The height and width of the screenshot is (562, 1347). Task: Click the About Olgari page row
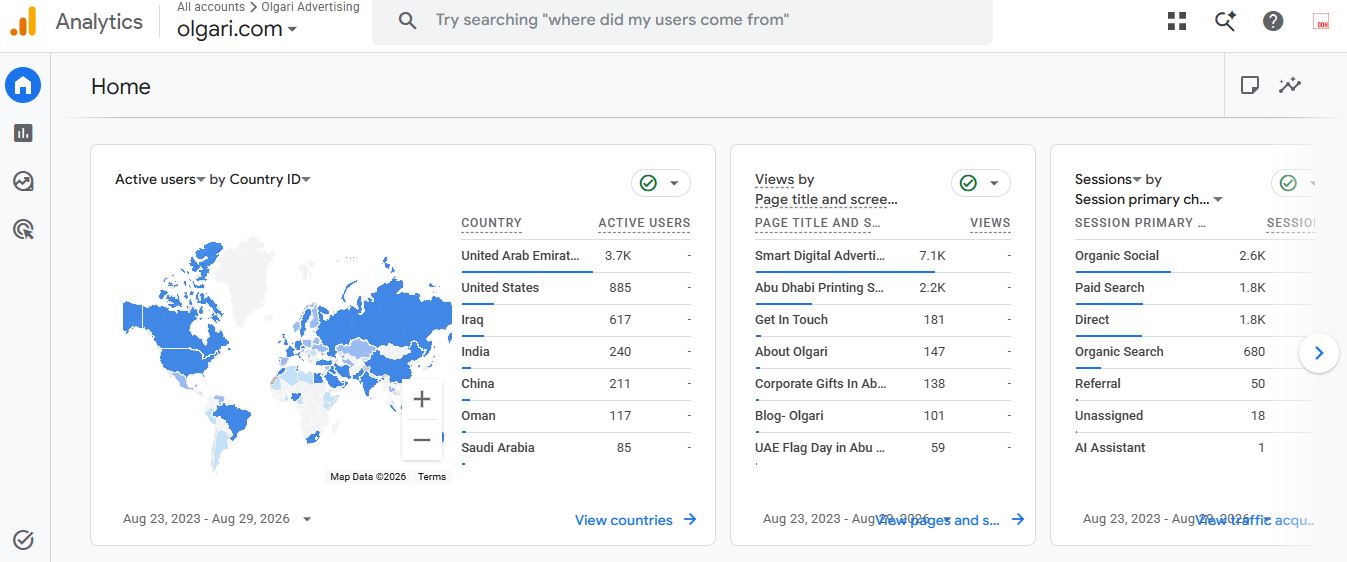[x=883, y=352]
